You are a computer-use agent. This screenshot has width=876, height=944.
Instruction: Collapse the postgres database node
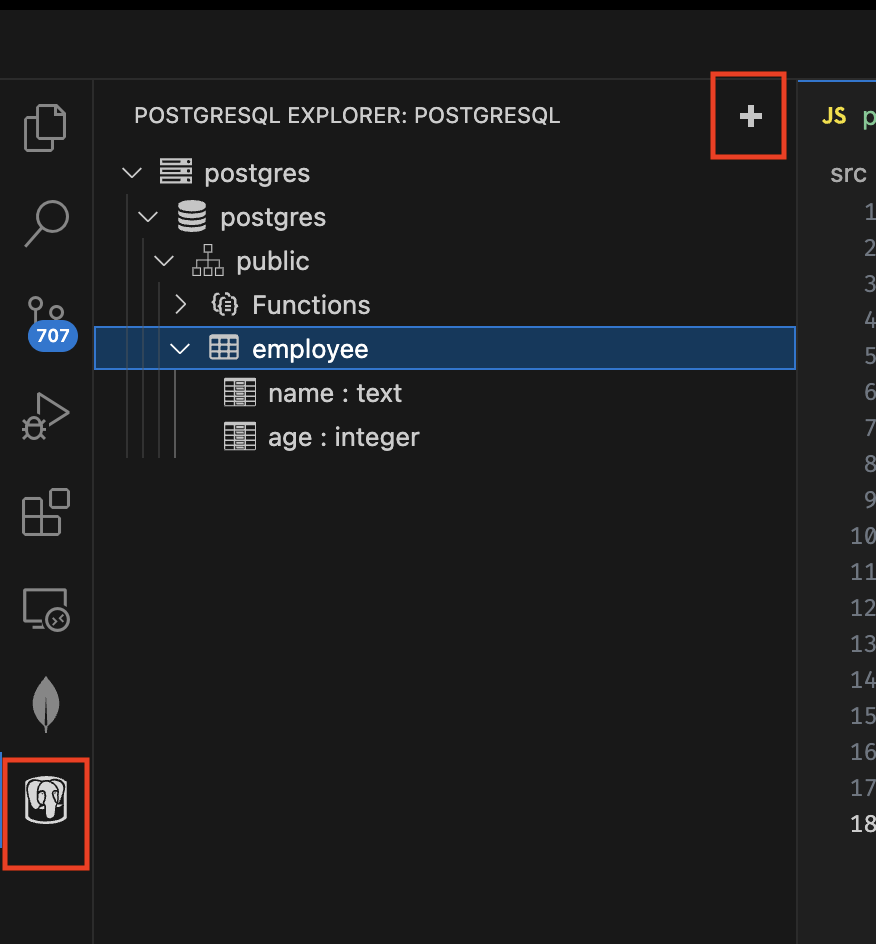(148, 217)
